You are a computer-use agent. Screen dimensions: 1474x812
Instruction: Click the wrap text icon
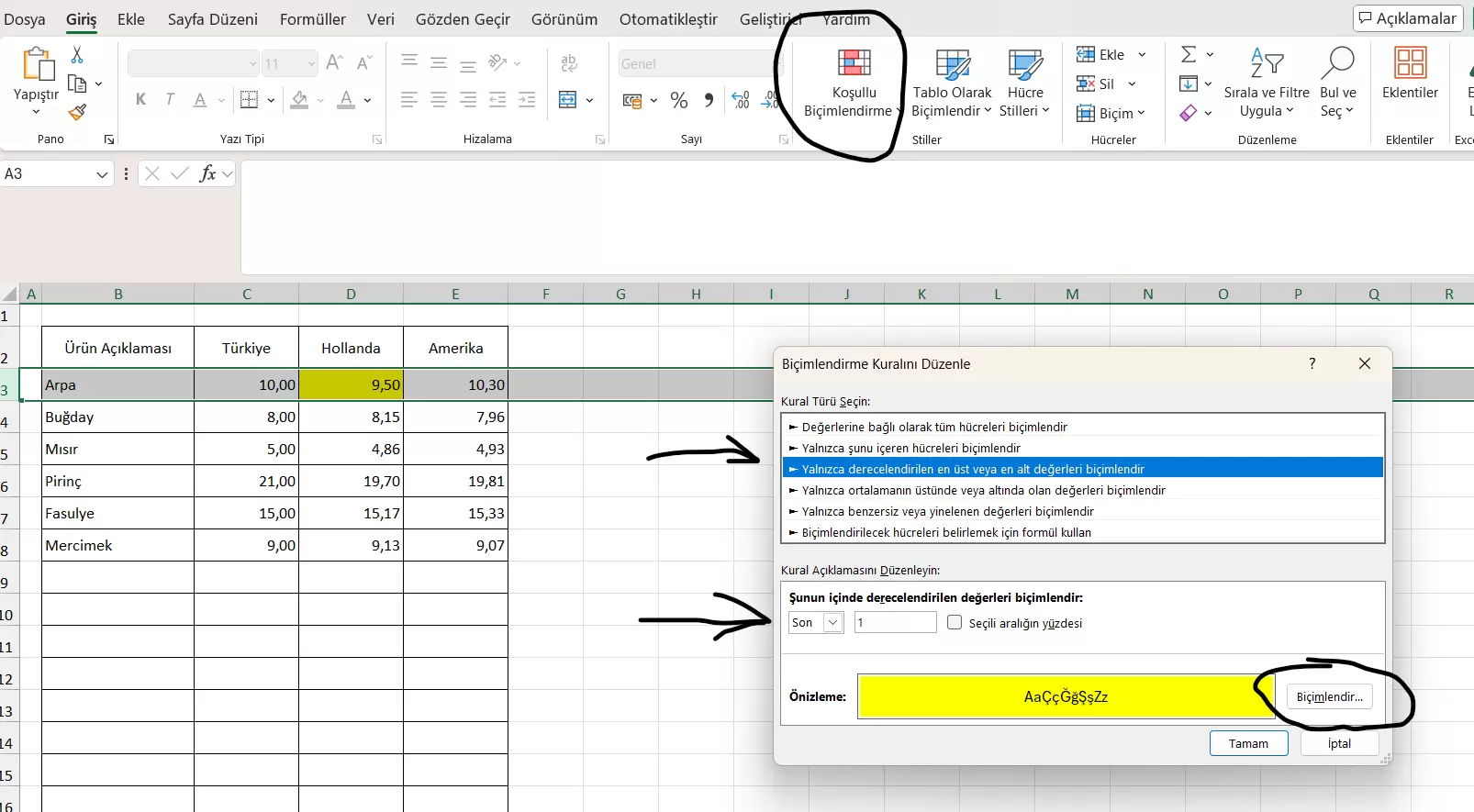pos(569,62)
